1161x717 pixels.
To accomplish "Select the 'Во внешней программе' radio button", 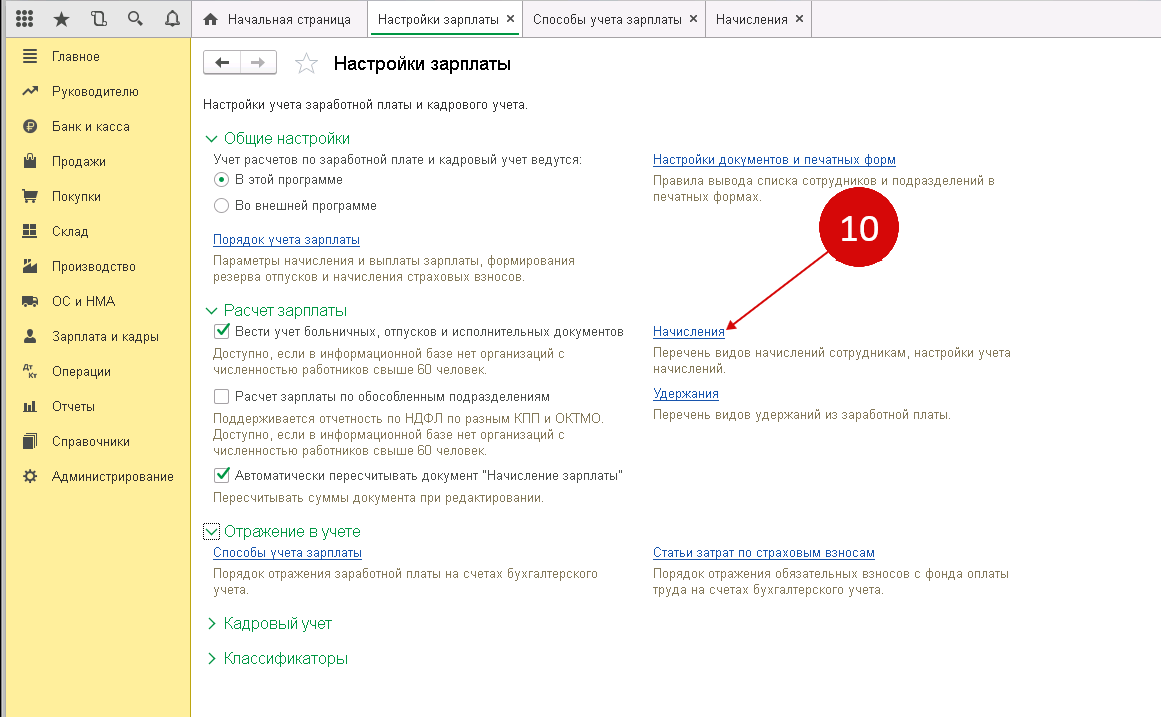I will pyautogui.click(x=222, y=206).
